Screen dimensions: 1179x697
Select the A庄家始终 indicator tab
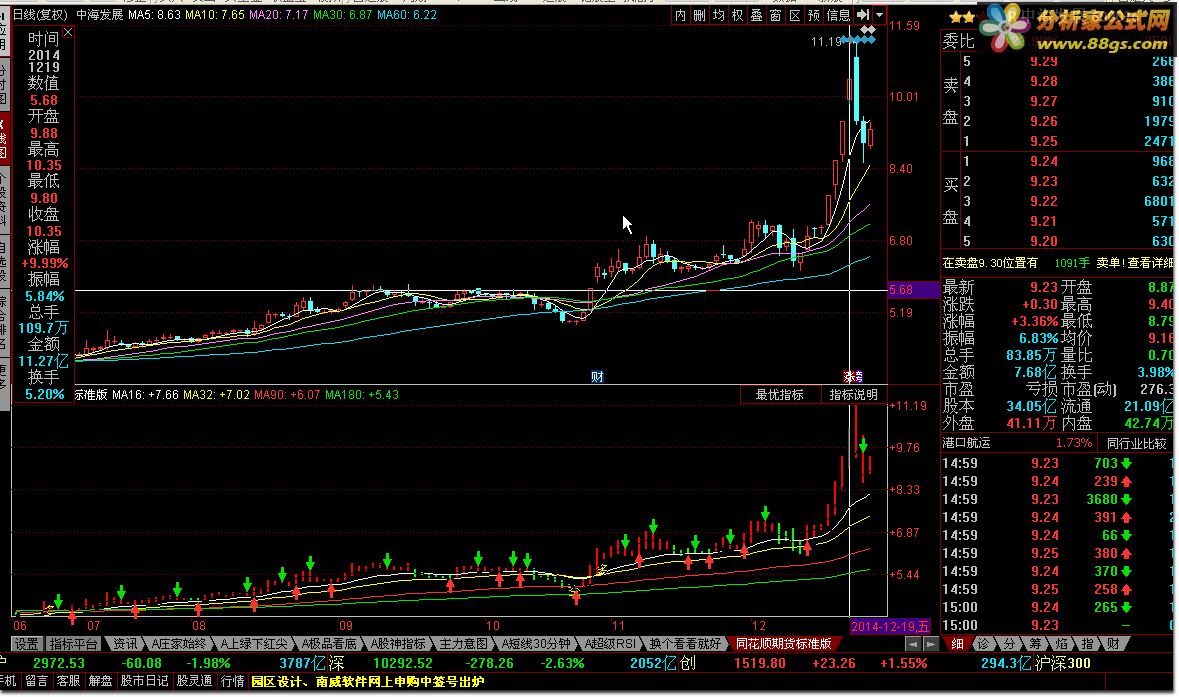click(178, 644)
